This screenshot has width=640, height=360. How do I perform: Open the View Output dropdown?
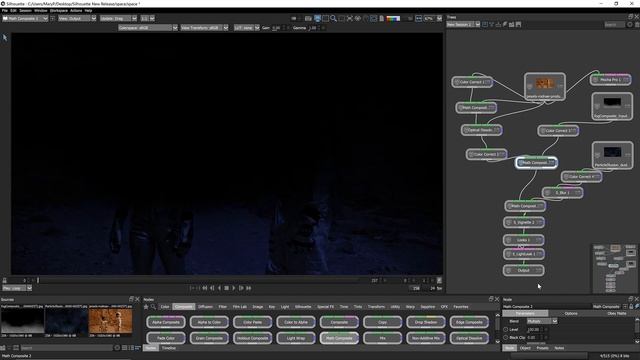77,18
